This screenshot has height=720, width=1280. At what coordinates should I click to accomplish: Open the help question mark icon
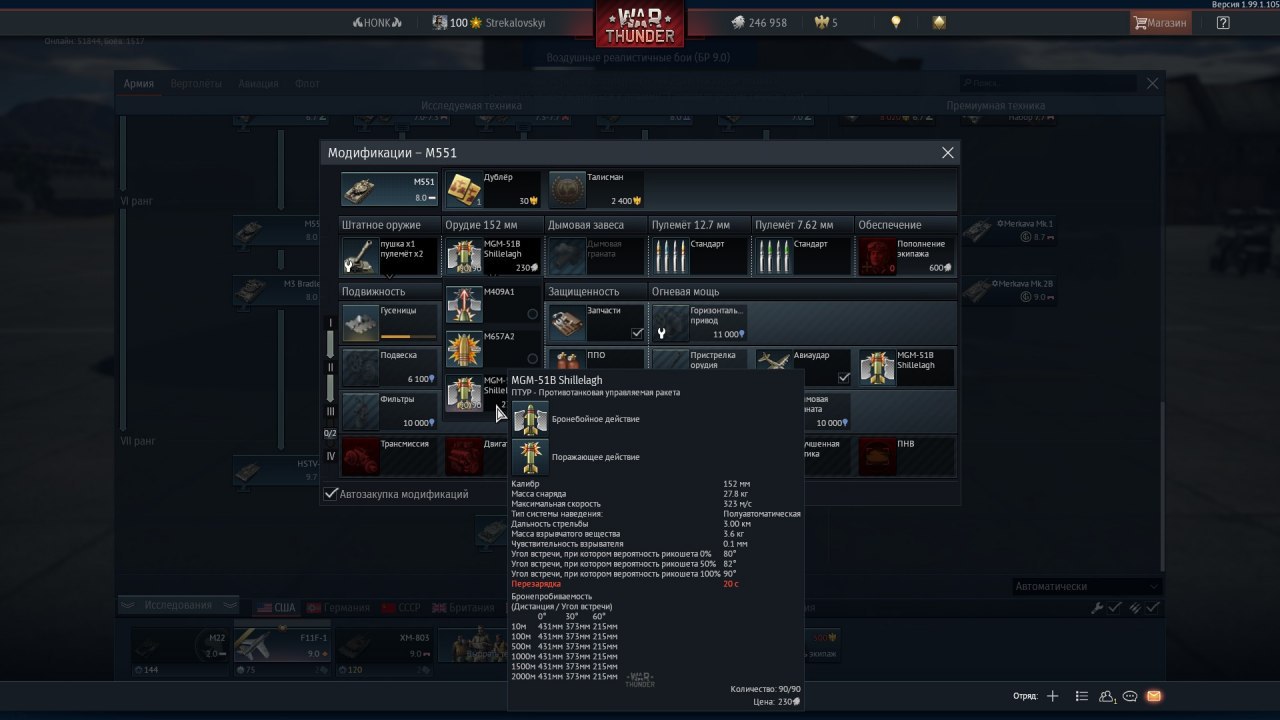1223,22
